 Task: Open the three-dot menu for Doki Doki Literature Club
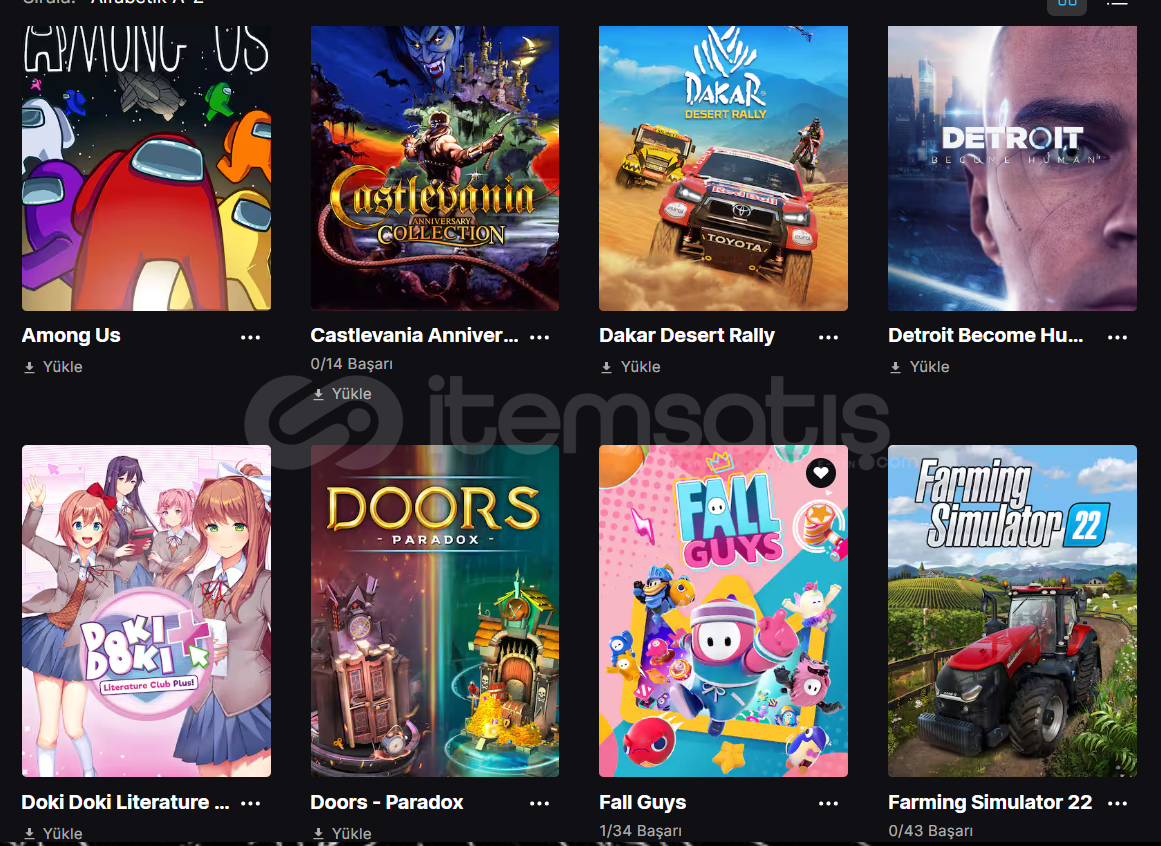[250, 804]
